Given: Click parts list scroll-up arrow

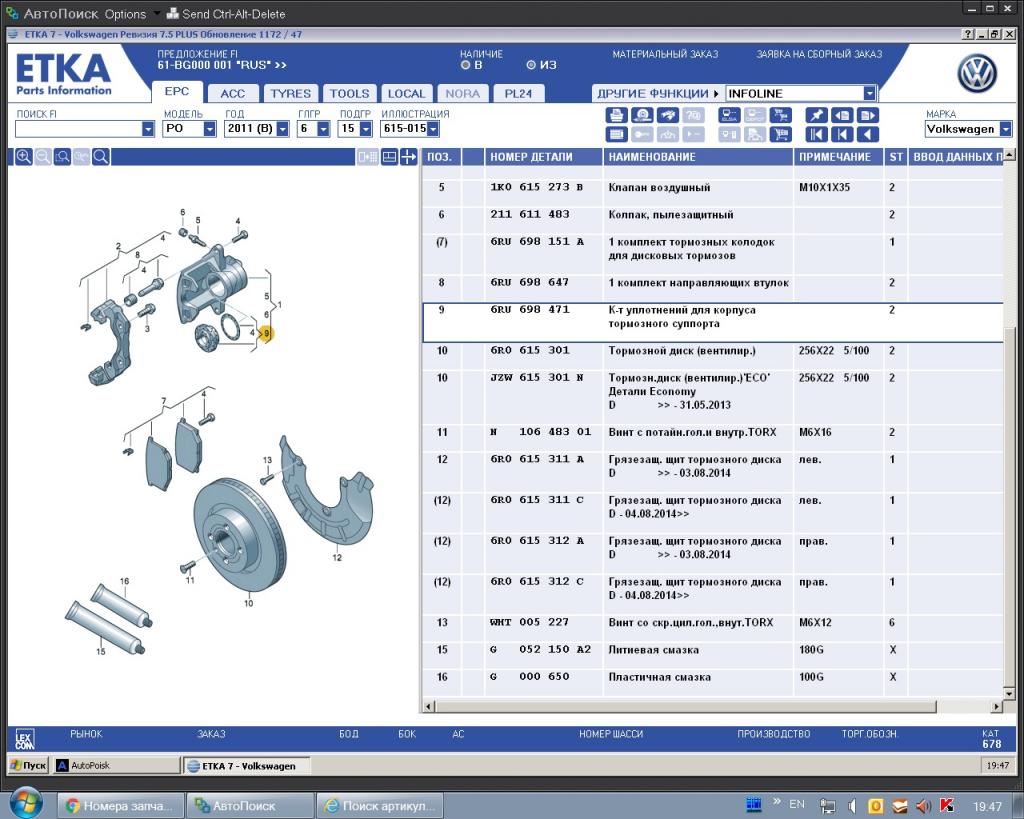Looking at the screenshot, I should [1010, 155].
